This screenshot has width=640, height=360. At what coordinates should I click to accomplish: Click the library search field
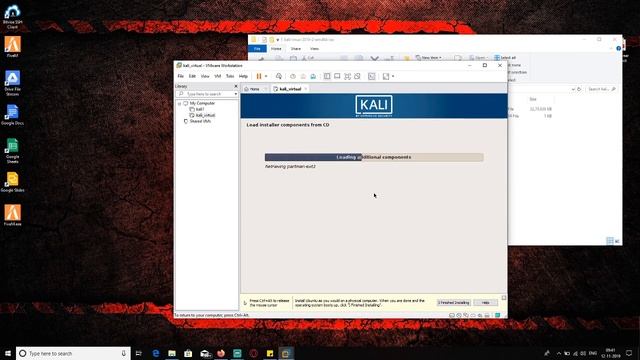[206, 94]
